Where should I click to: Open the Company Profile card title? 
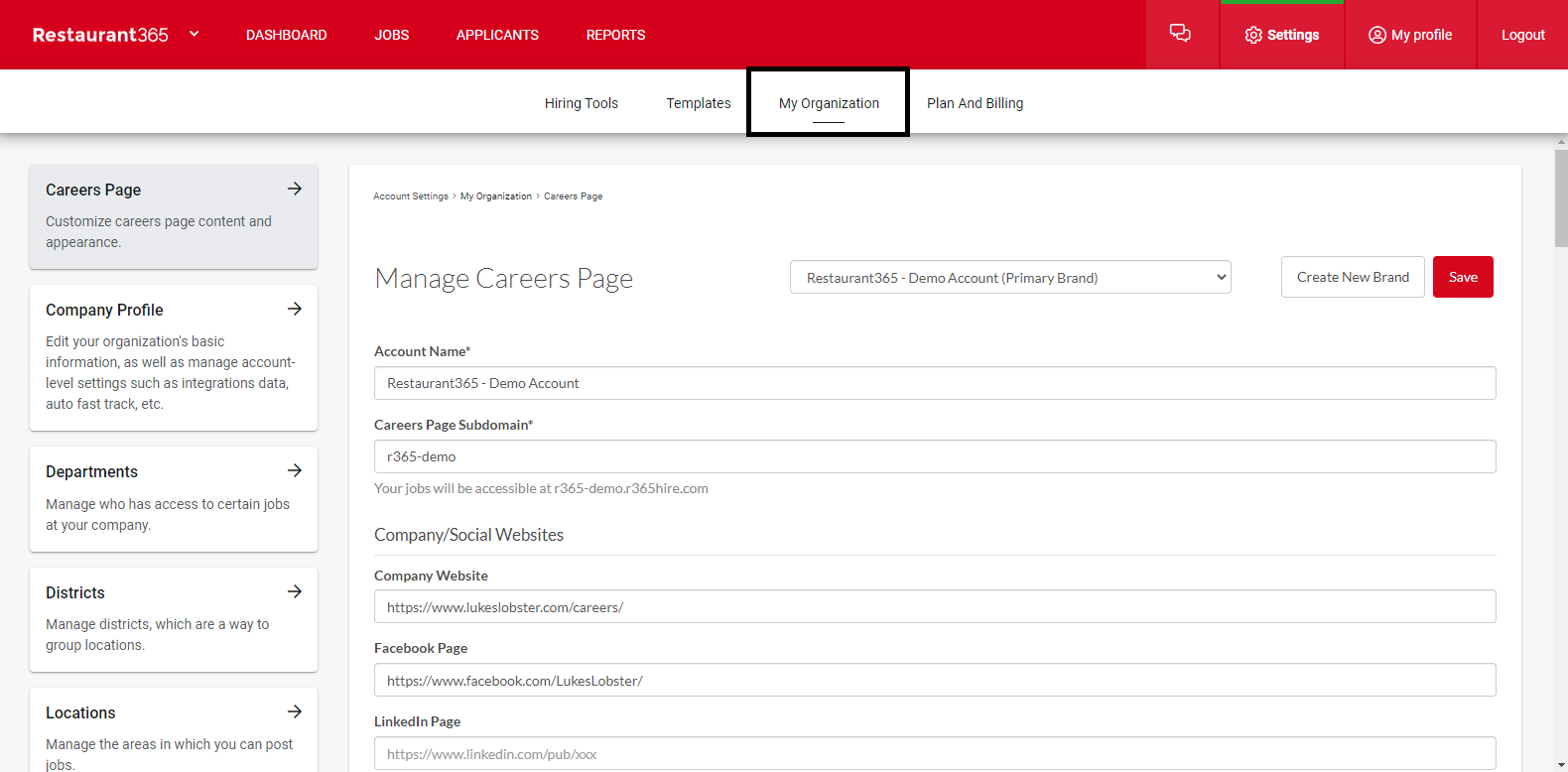click(x=104, y=310)
